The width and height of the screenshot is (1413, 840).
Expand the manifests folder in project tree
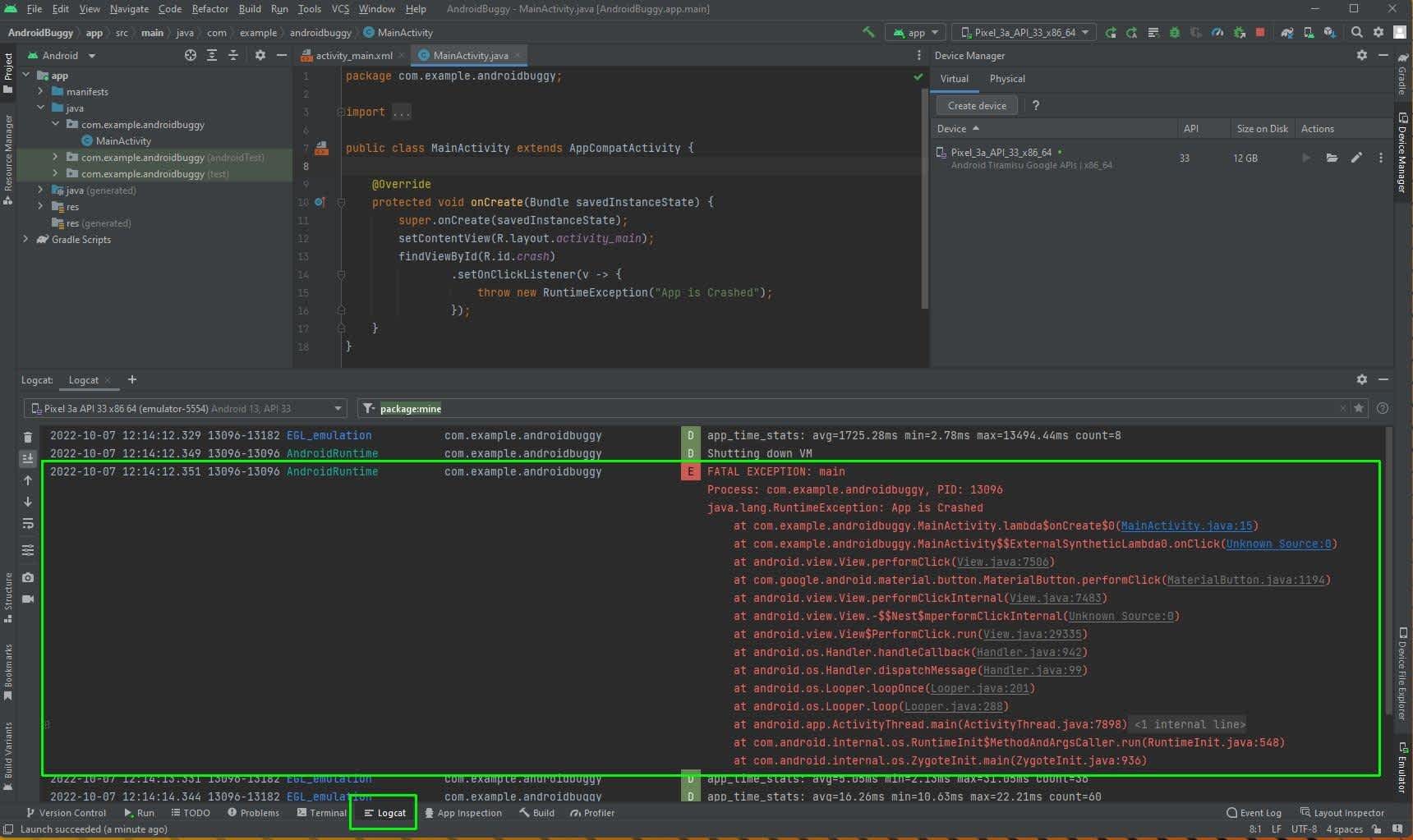pyautogui.click(x=40, y=91)
